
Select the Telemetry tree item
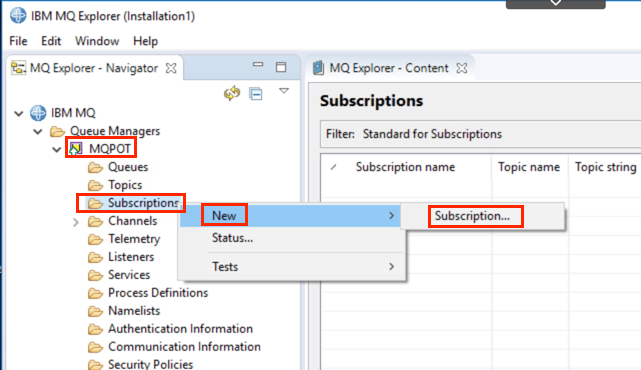(x=134, y=239)
